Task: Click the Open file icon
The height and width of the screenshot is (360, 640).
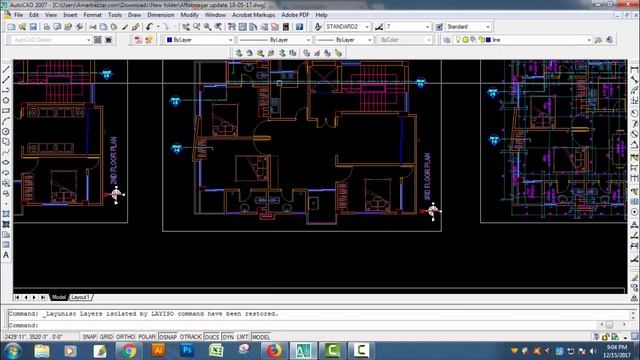Action: 22,27
